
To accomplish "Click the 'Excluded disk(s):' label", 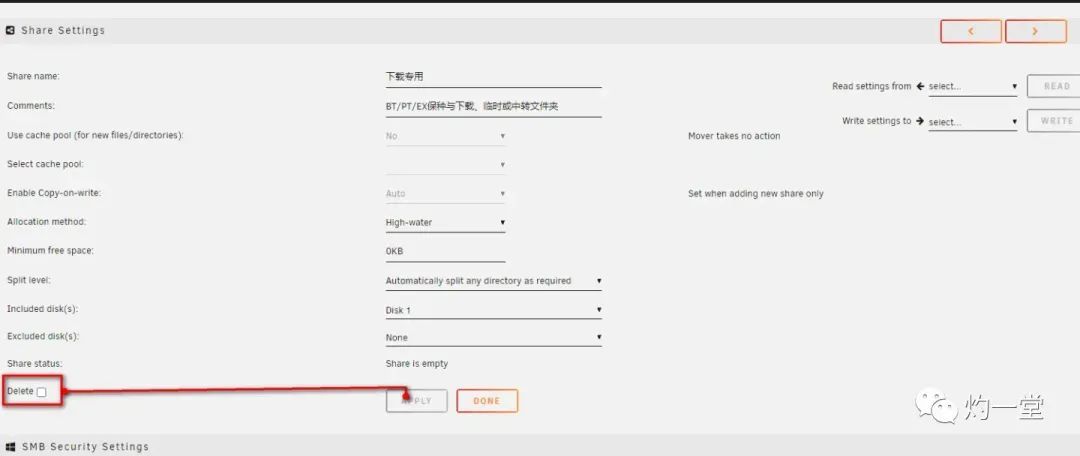I will (x=43, y=337).
